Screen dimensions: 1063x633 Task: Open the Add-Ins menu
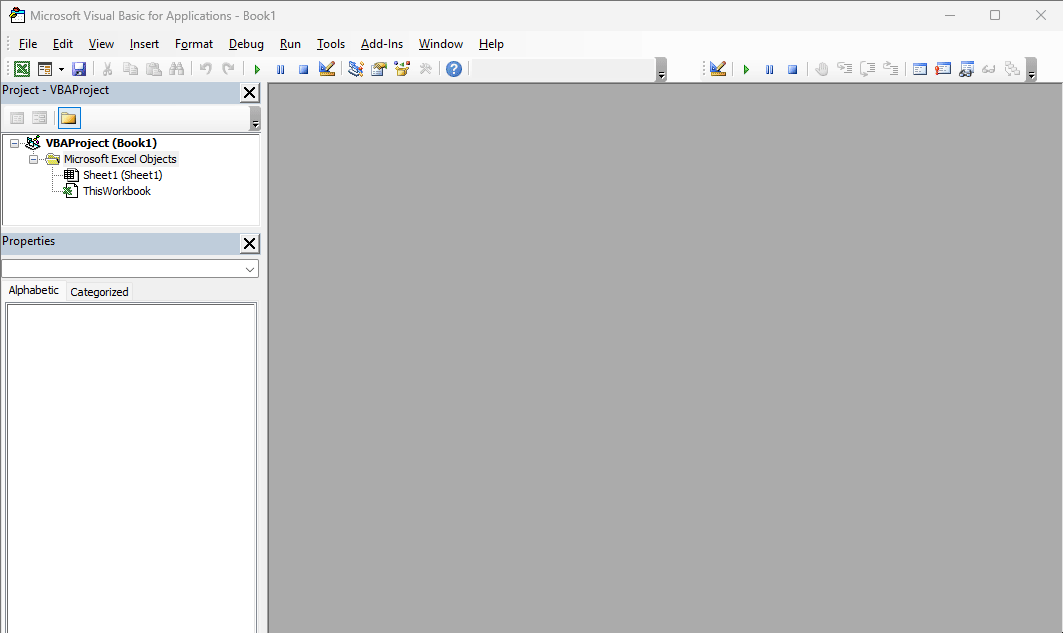(382, 44)
